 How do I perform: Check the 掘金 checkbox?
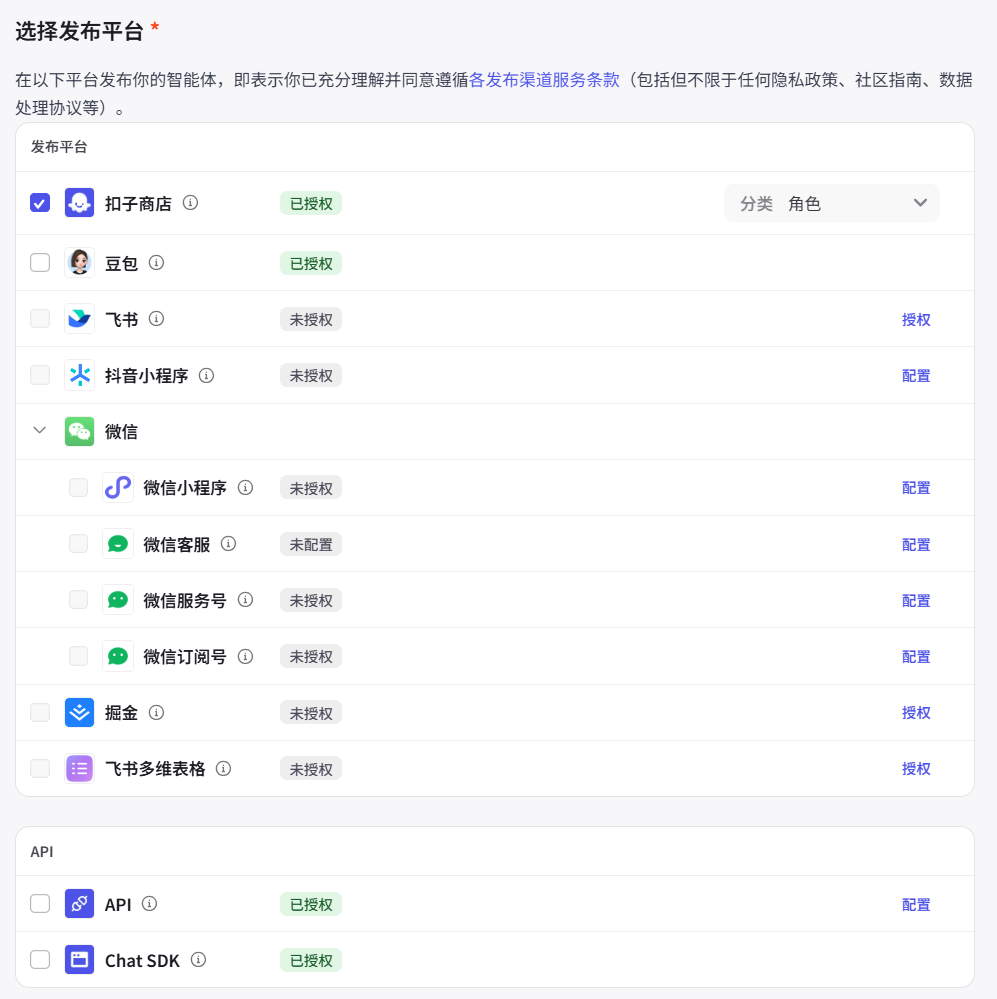coord(40,712)
